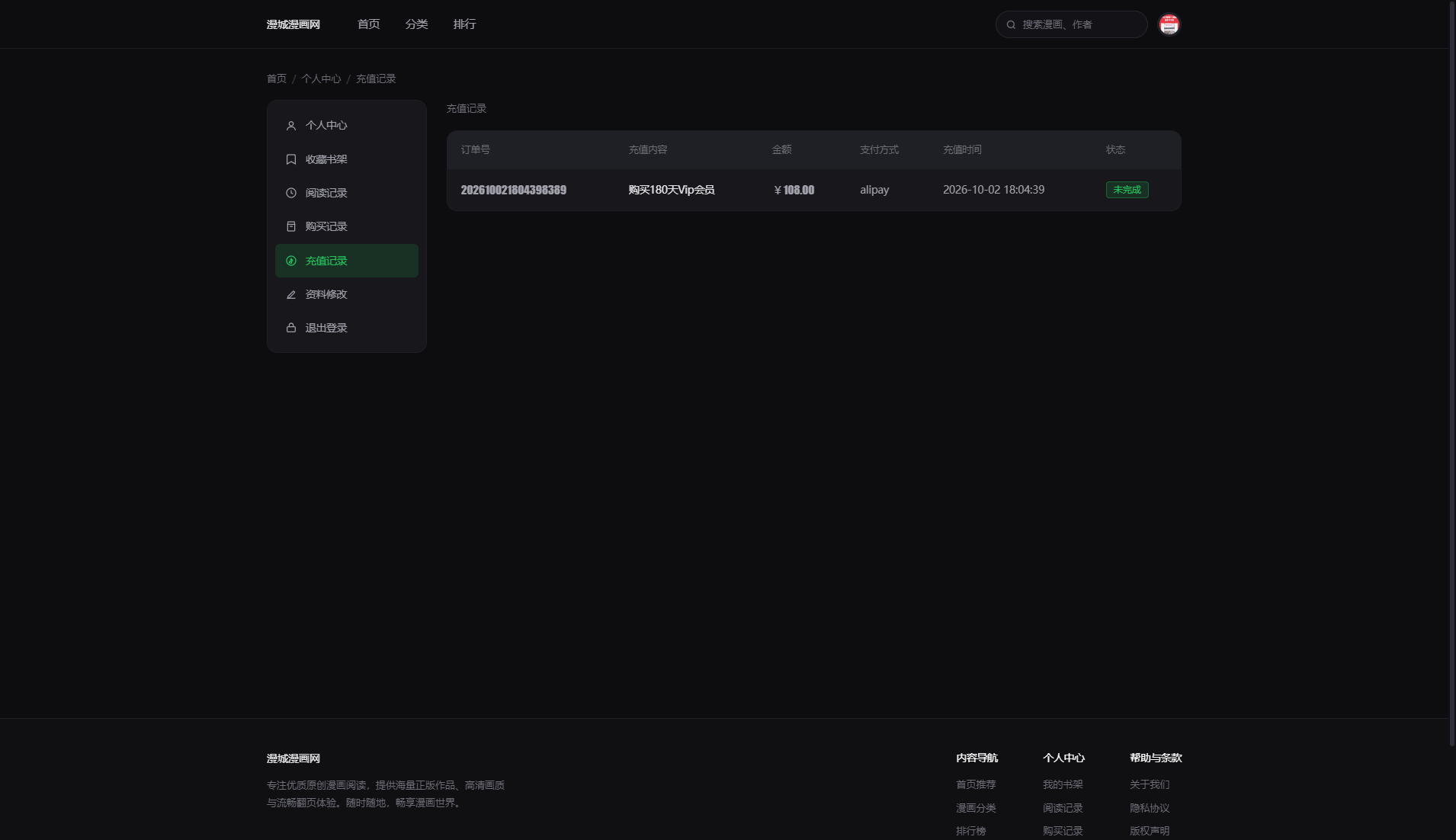Screen dimensions: 1456x840
Task: Click the 未完成 status tag
Action: (x=1127, y=190)
